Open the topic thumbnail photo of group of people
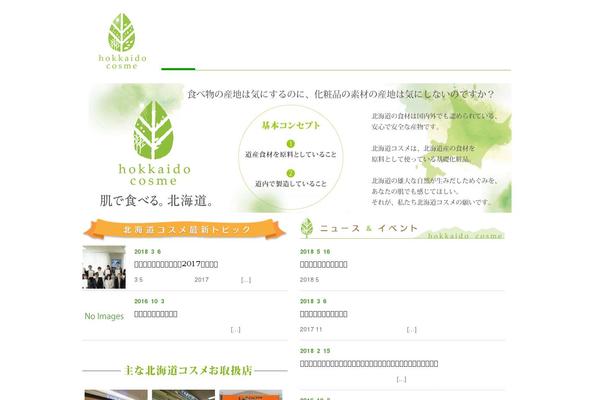The width and height of the screenshot is (600, 400). tap(104, 267)
